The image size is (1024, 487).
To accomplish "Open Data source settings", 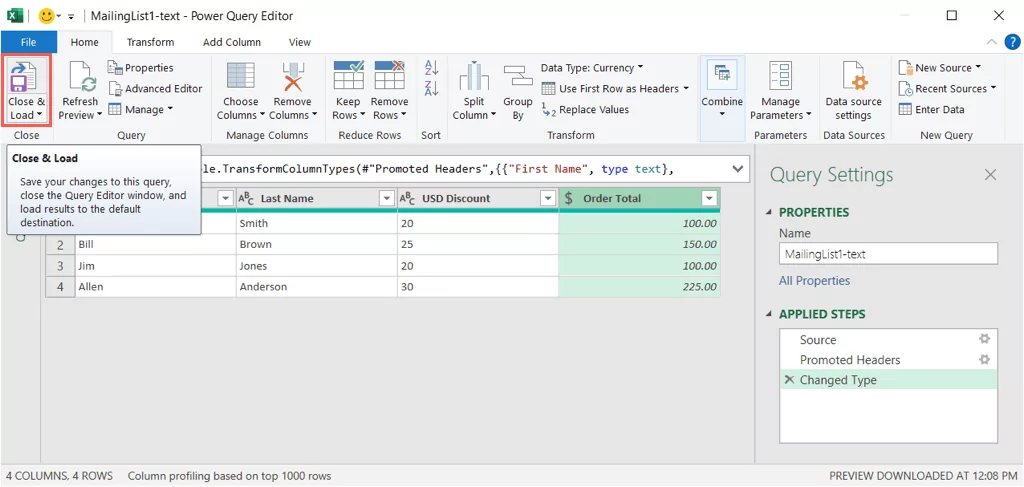I will (853, 78).
